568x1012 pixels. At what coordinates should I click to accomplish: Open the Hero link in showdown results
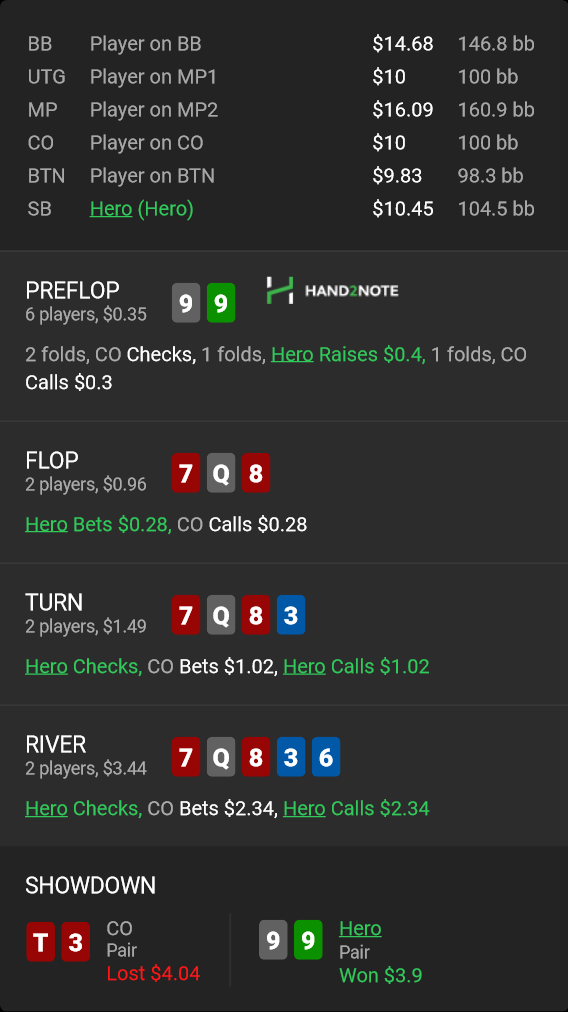point(360,929)
